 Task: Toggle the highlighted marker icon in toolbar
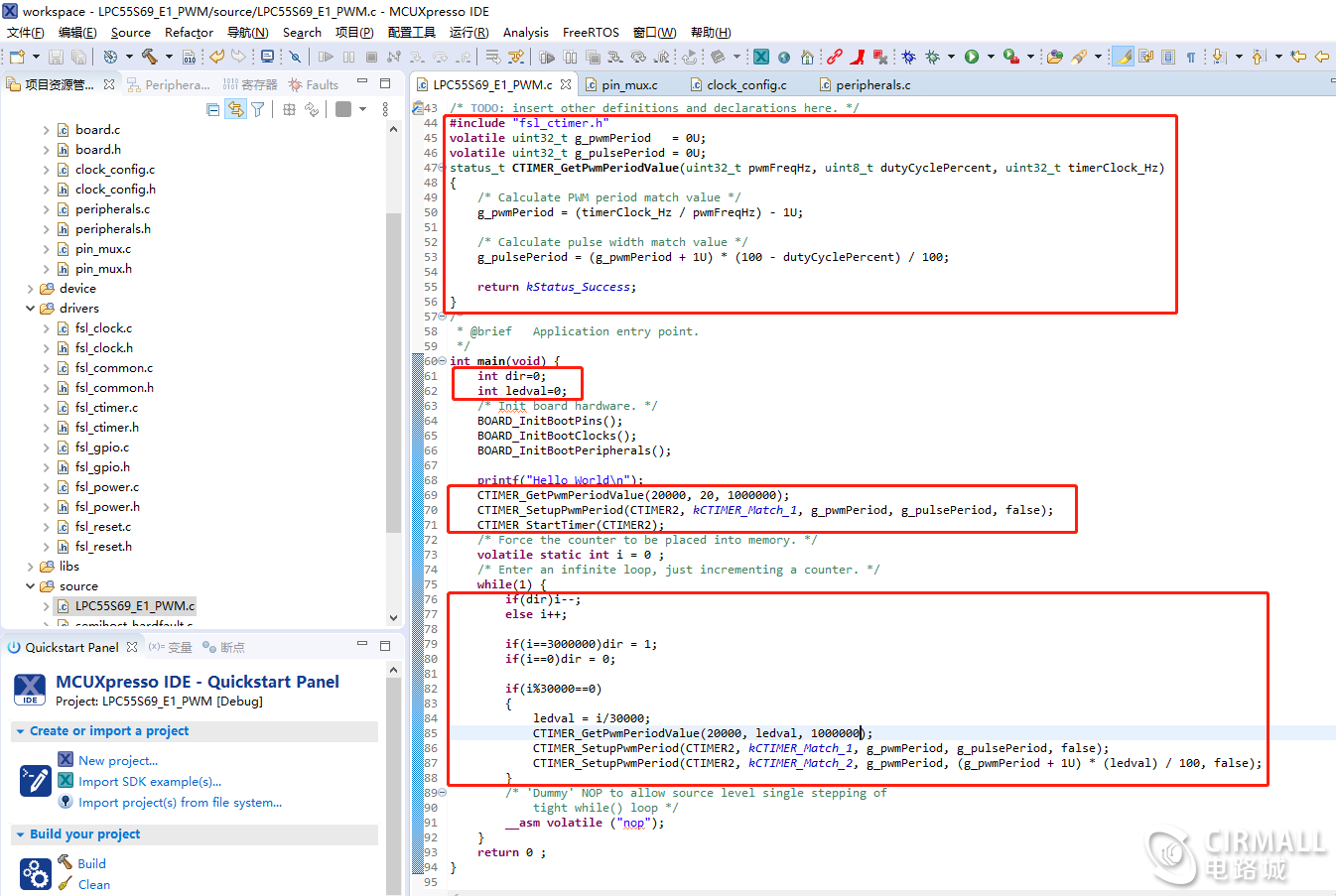click(1124, 57)
